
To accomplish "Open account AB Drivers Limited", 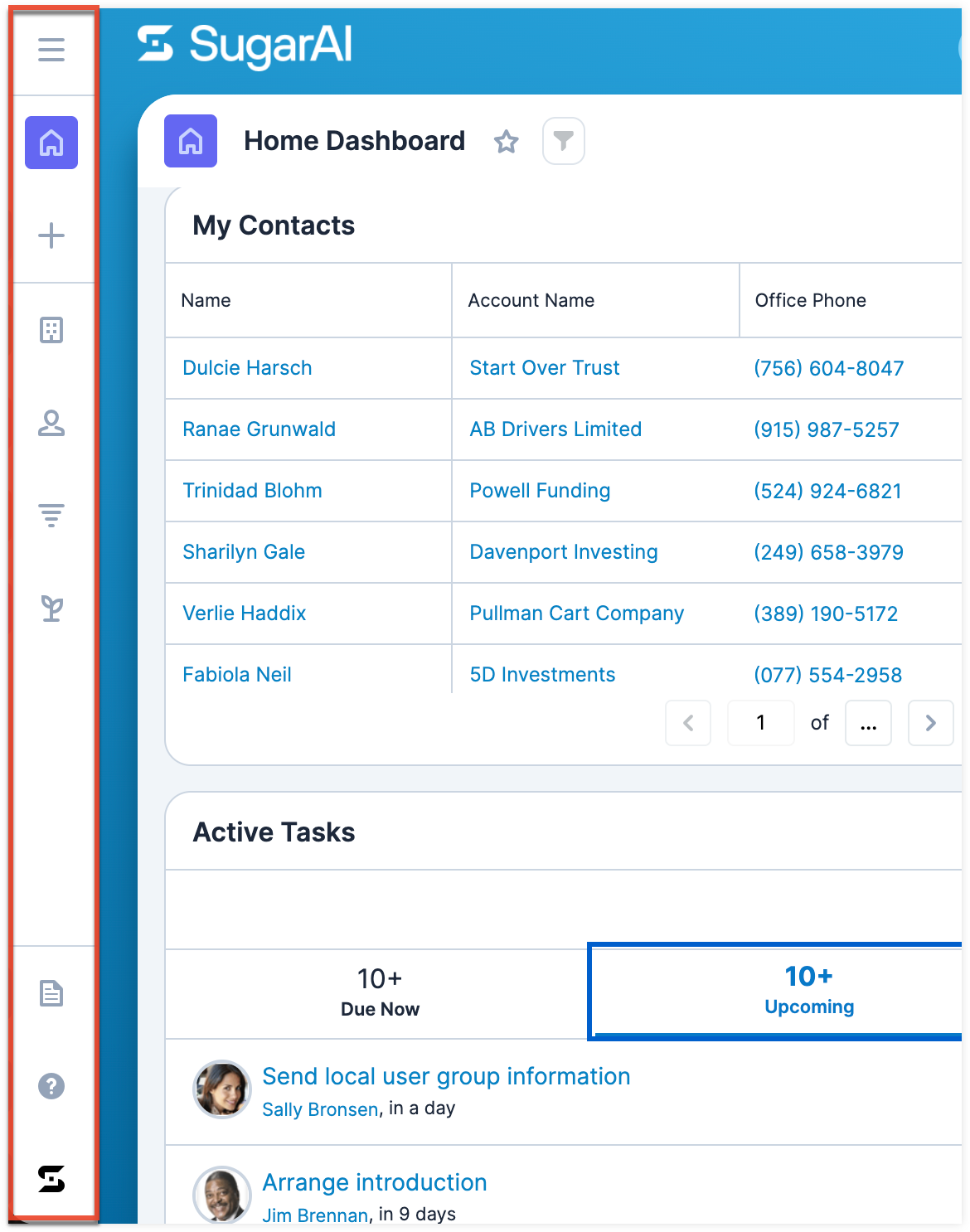I will tap(555, 429).
